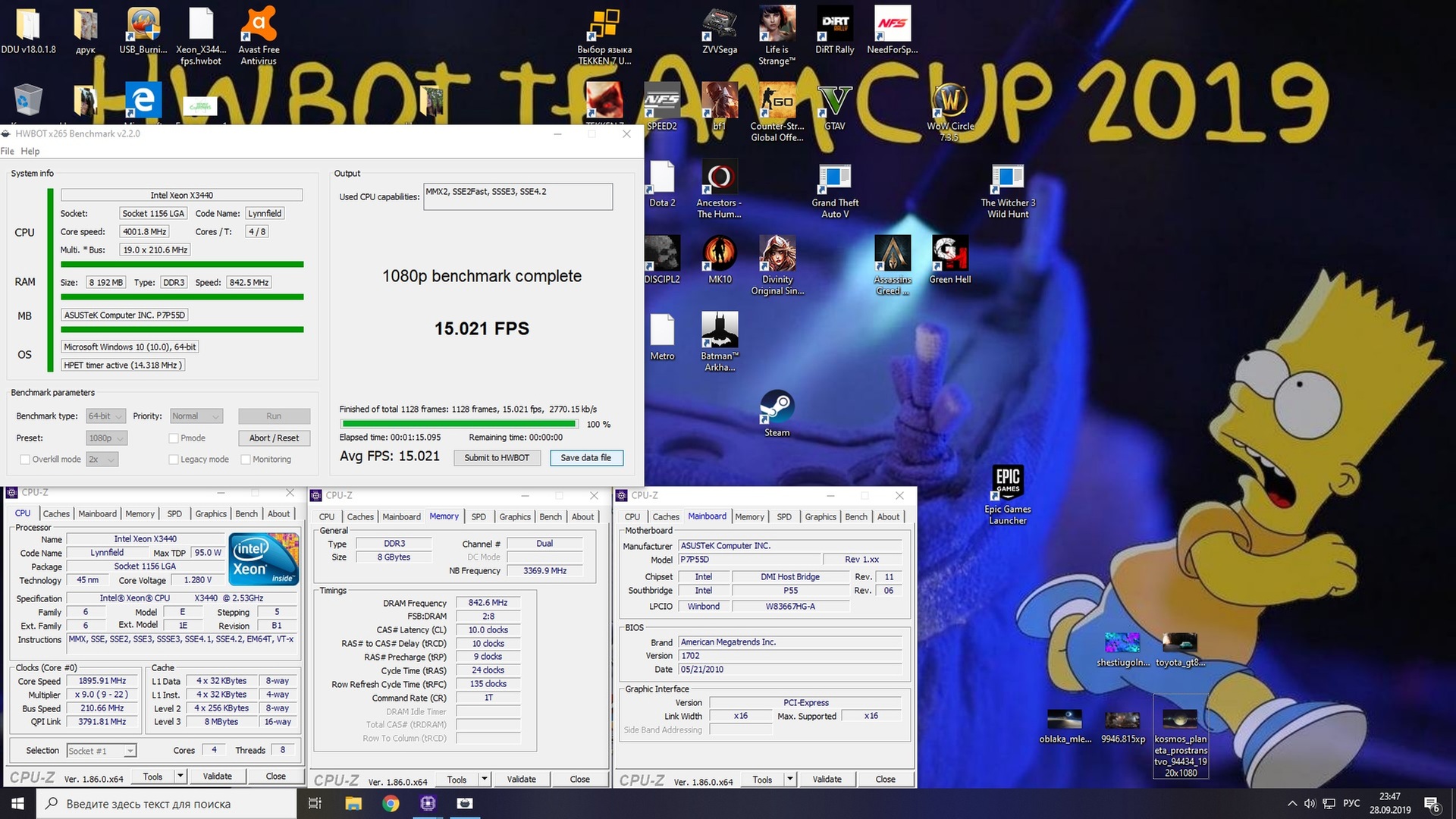1456x819 pixels.
Task: Open the ZVVSega desktop icon
Action: tap(720, 30)
